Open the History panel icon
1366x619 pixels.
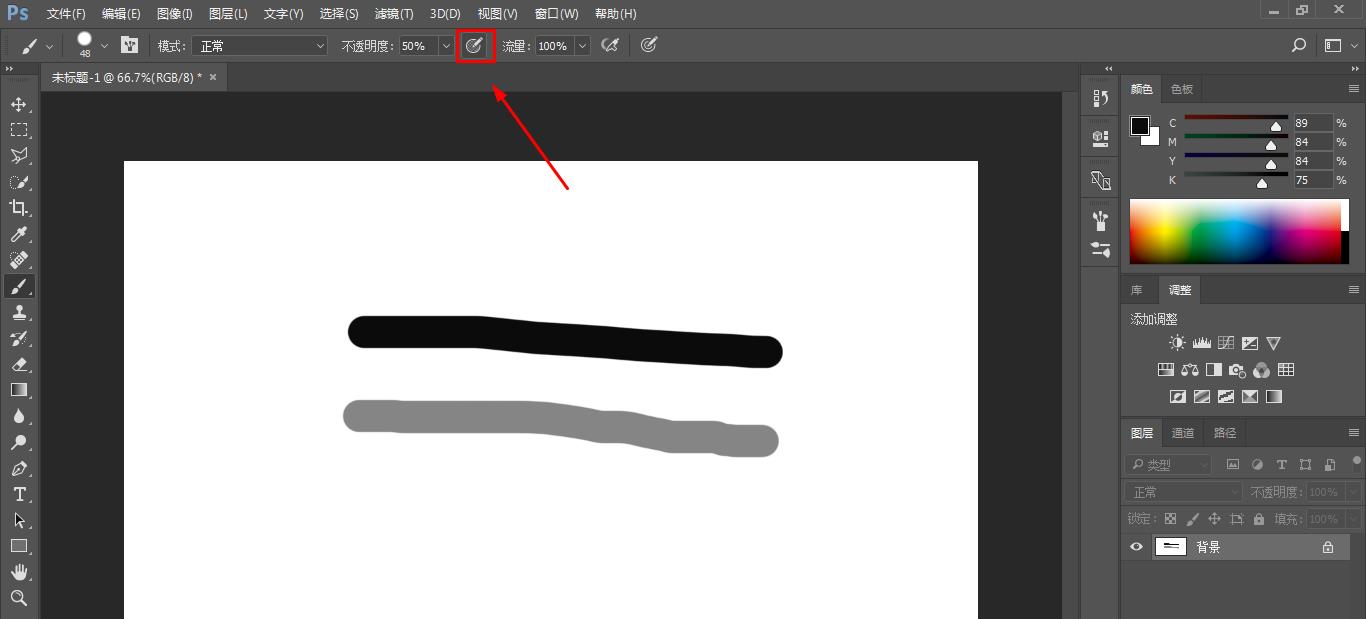1101,98
